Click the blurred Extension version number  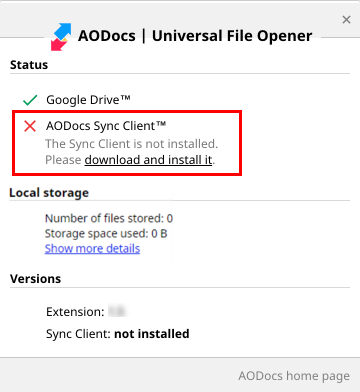pyautogui.click(x=117, y=311)
